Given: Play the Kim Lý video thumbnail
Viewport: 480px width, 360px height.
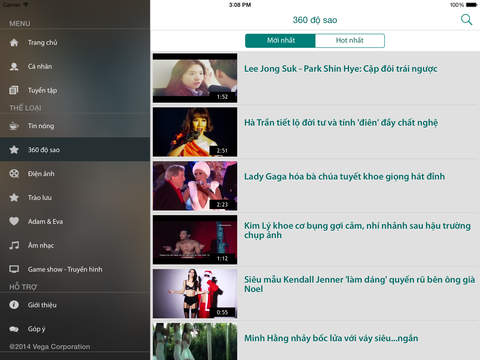Looking at the screenshot, I should point(195,240).
